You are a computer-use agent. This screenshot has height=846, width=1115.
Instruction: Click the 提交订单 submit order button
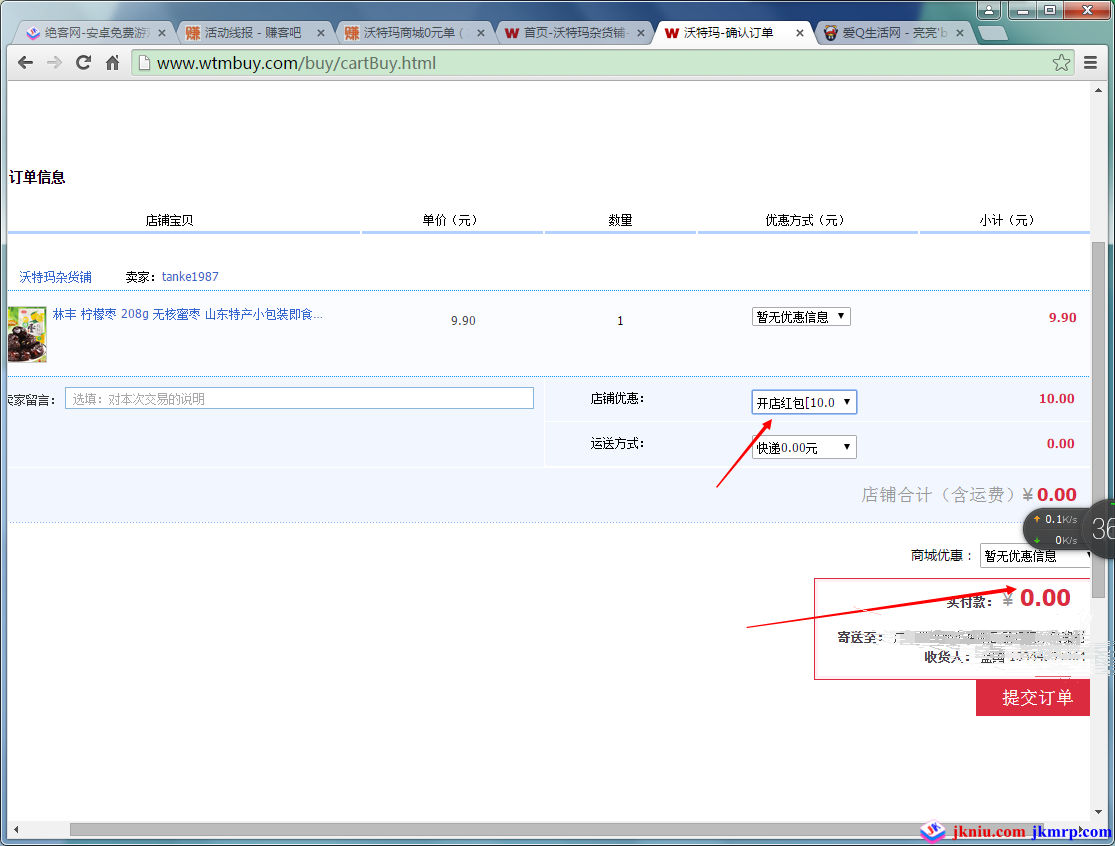1033,697
